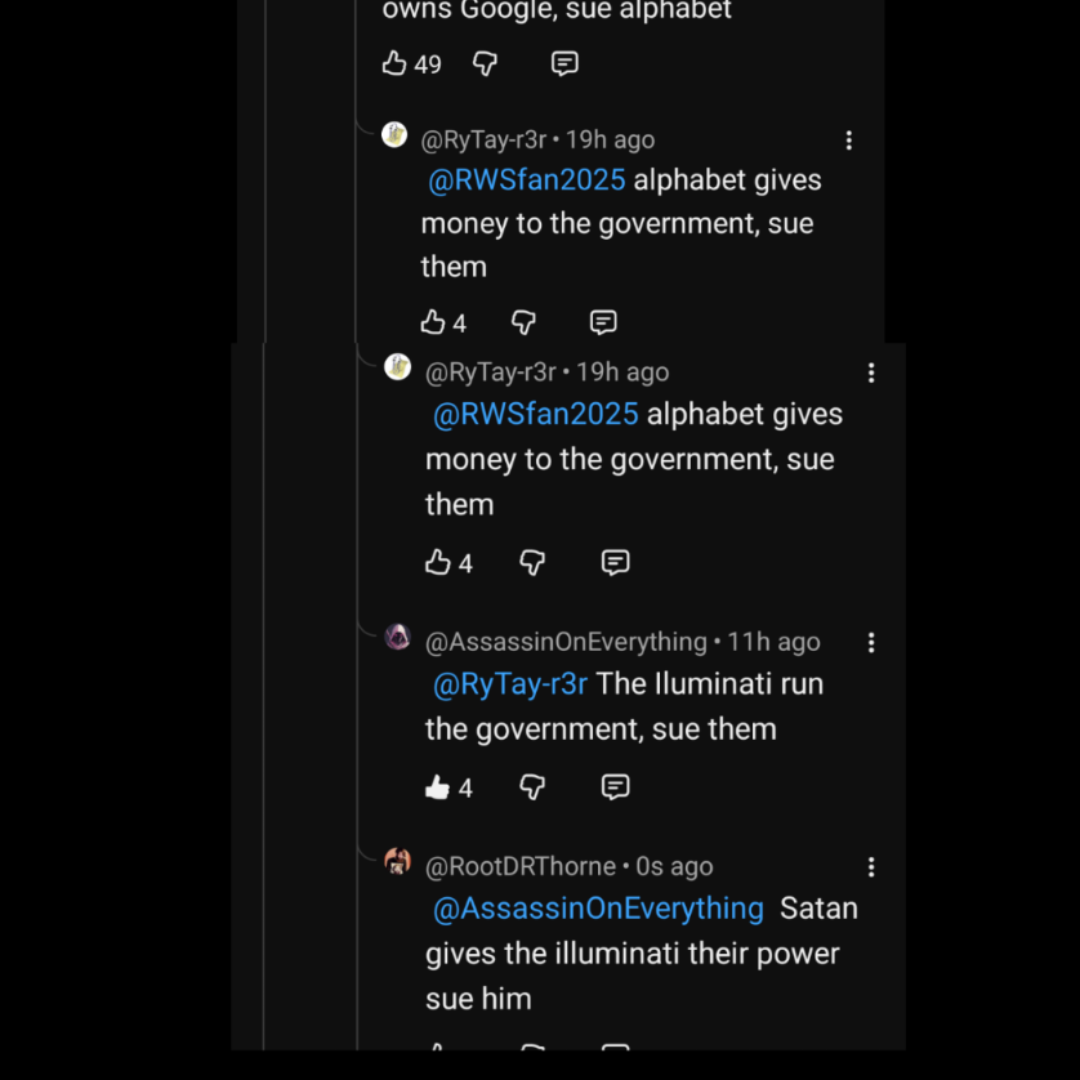Like the comment with 49 likes

[x=394, y=63]
